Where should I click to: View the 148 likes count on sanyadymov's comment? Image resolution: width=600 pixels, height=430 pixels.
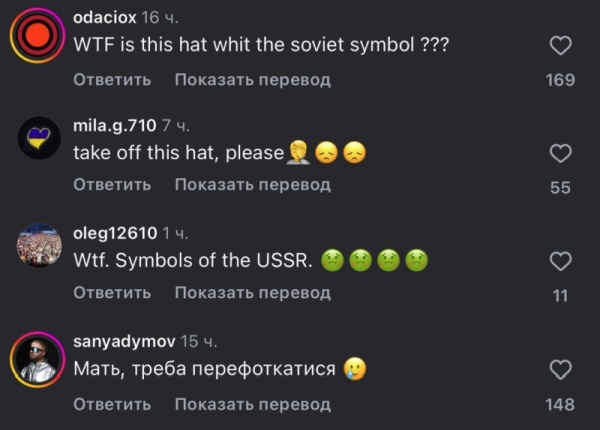coord(560,405)
